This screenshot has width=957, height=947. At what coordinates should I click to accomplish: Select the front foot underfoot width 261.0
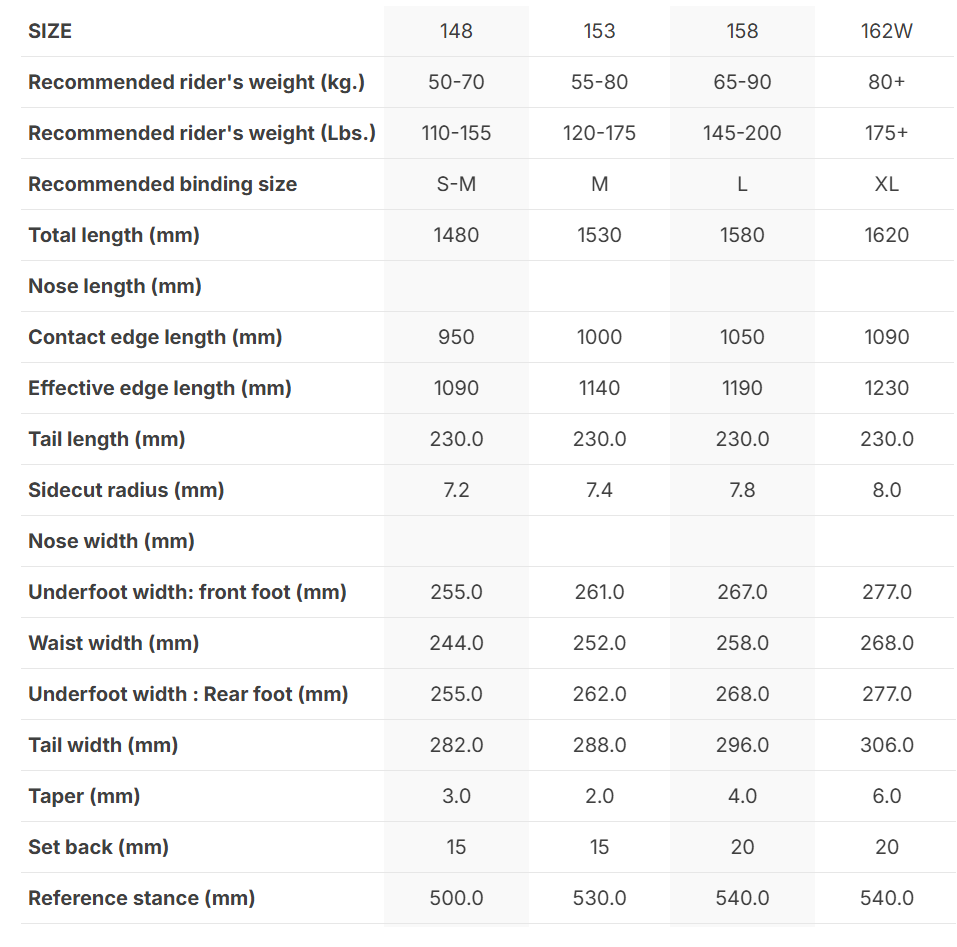pyautogui.click(x=599, y=592)
